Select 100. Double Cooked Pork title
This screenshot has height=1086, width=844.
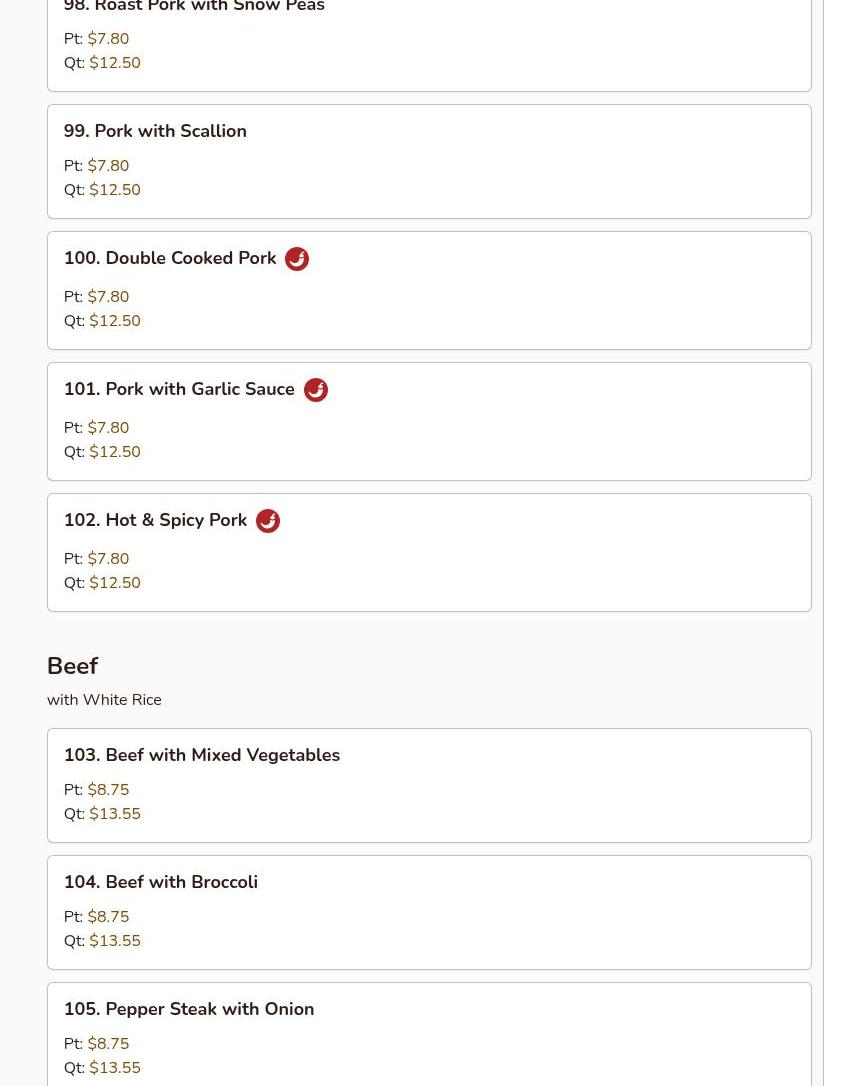click(x=170, y=258)
